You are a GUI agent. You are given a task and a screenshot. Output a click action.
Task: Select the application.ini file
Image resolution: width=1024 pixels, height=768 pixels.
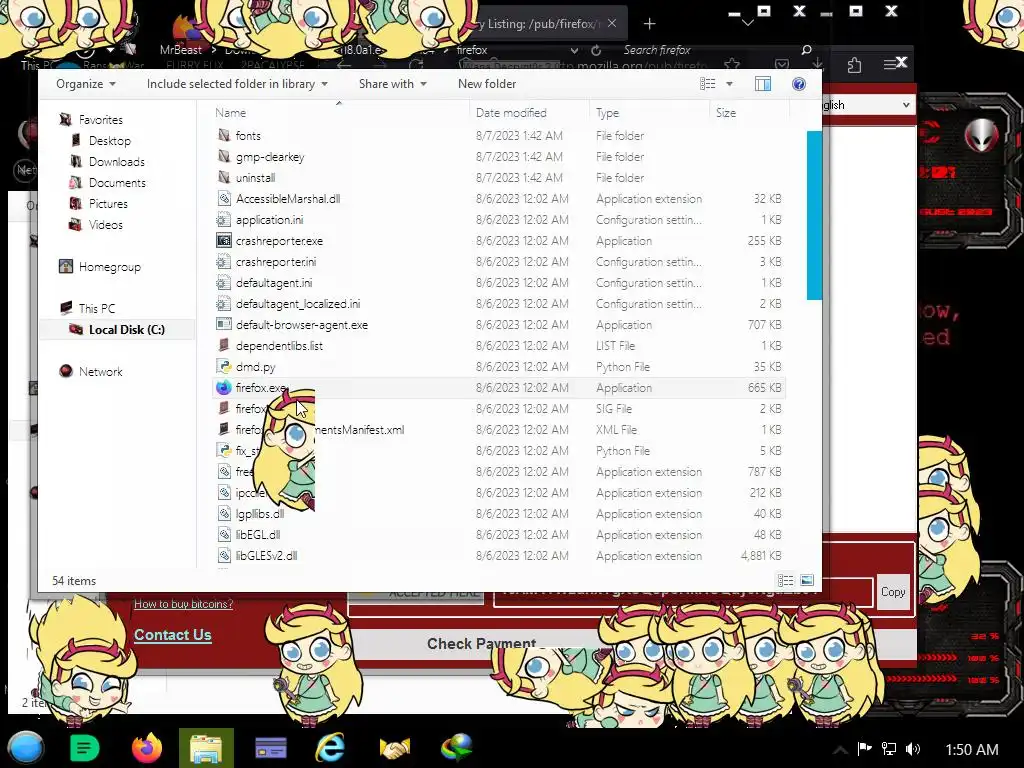click(x=269, y=219)
